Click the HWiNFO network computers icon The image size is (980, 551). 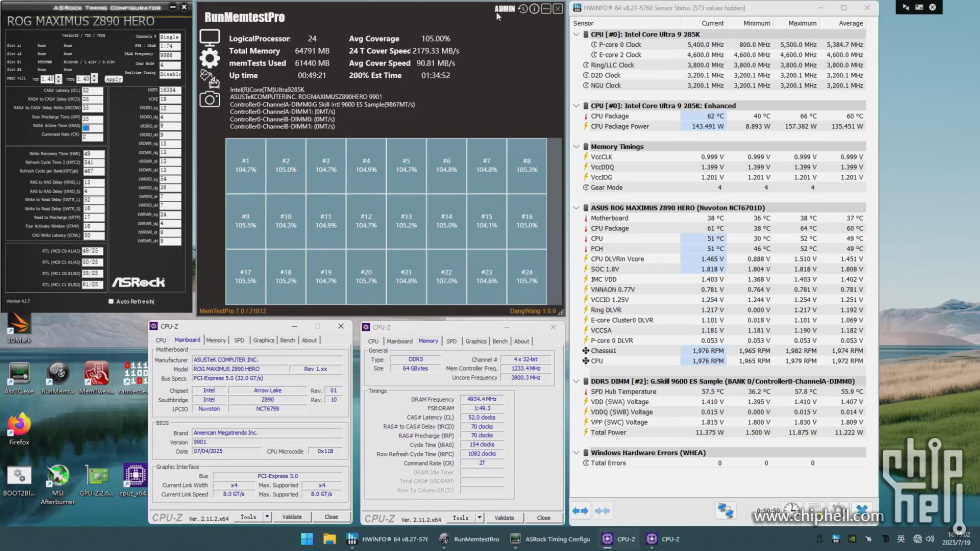pyautogui.click(x=726, y=510)
